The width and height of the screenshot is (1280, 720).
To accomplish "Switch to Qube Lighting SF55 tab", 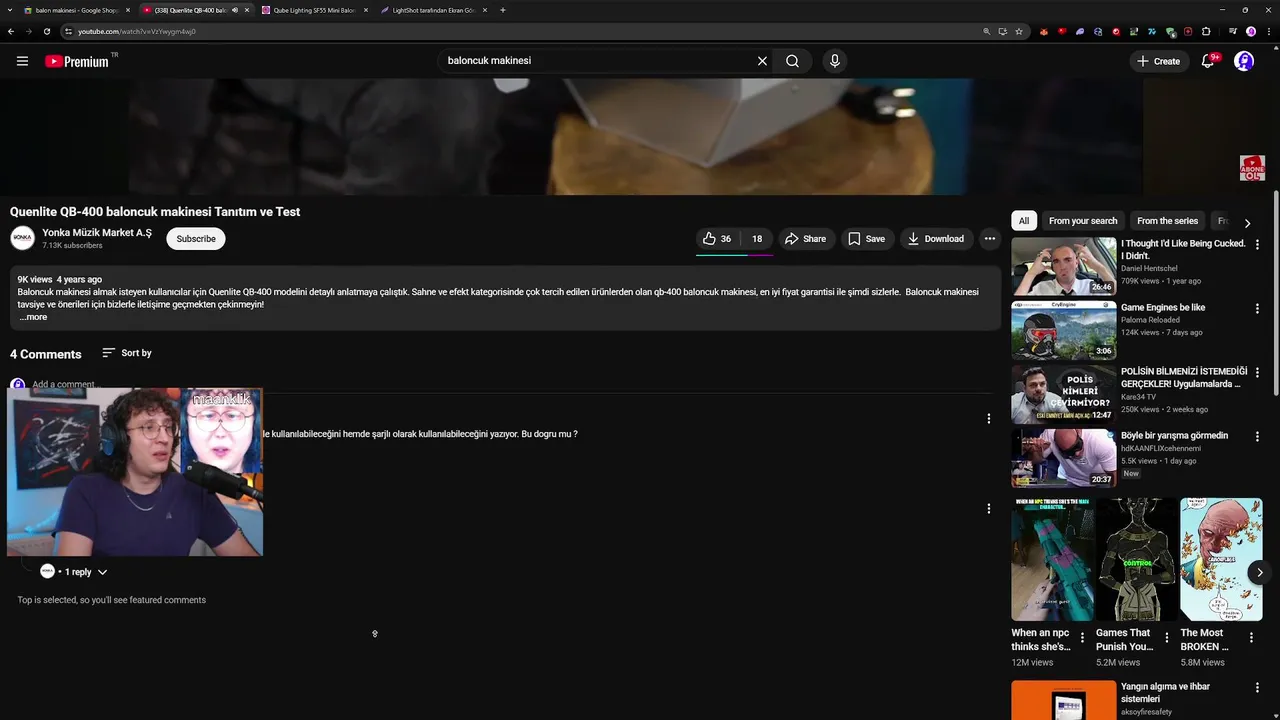I will pyautogui.click(x=313, y=10).
